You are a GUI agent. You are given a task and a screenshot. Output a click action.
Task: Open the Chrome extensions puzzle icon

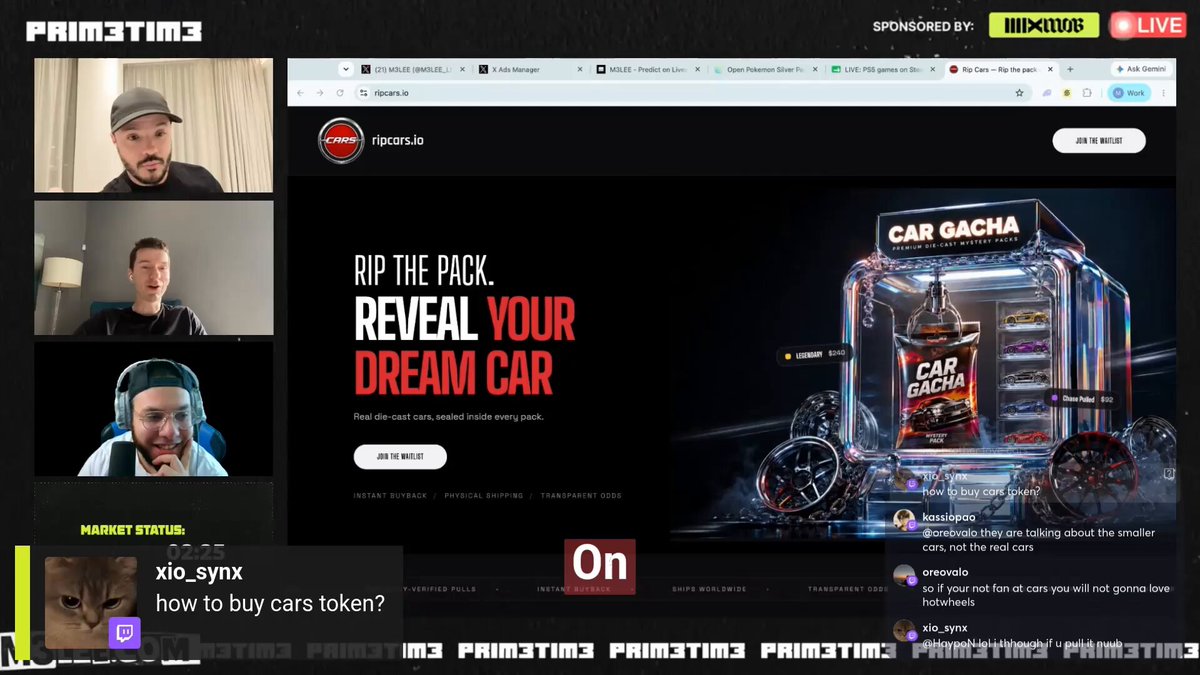tap(1087, 93)
